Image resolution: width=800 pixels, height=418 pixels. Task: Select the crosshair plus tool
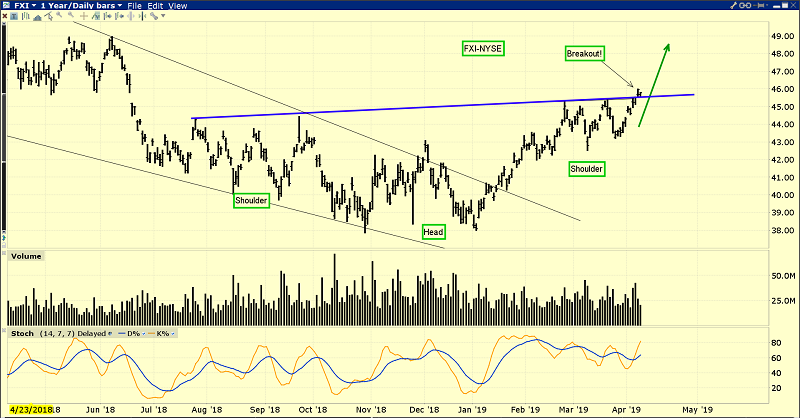point(84,16)
